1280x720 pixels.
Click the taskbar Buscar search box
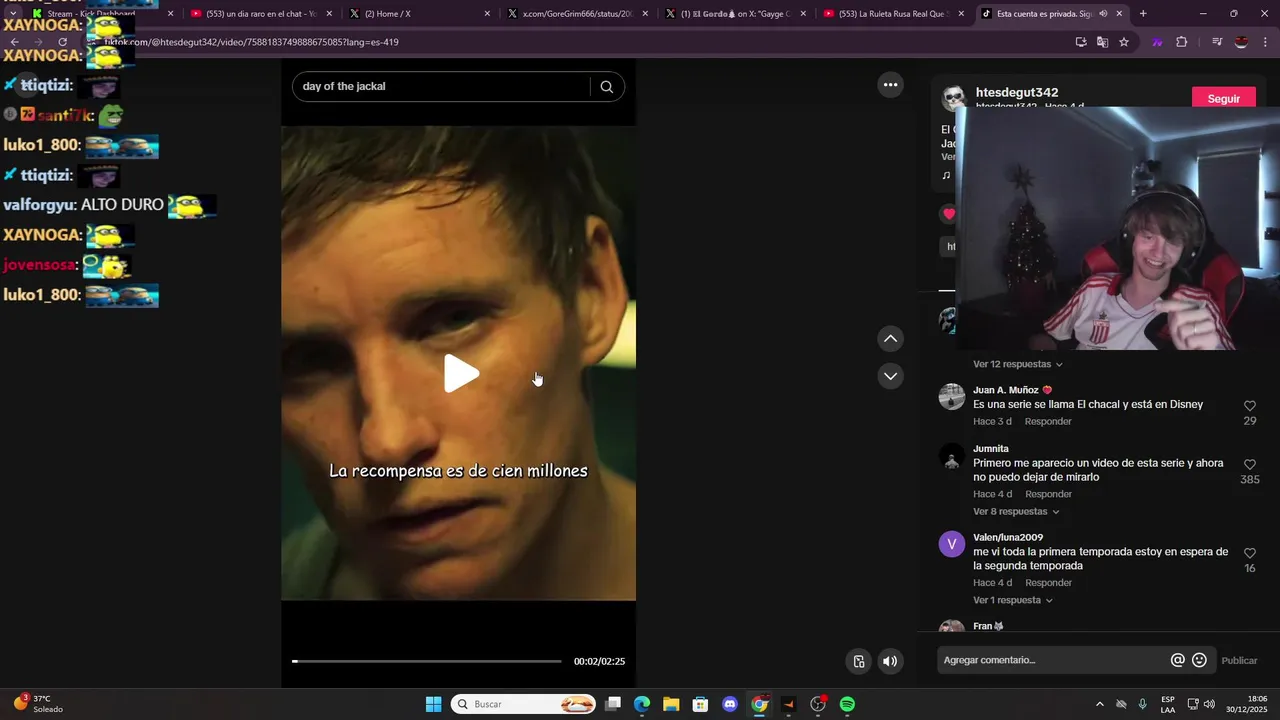(523, 704)
